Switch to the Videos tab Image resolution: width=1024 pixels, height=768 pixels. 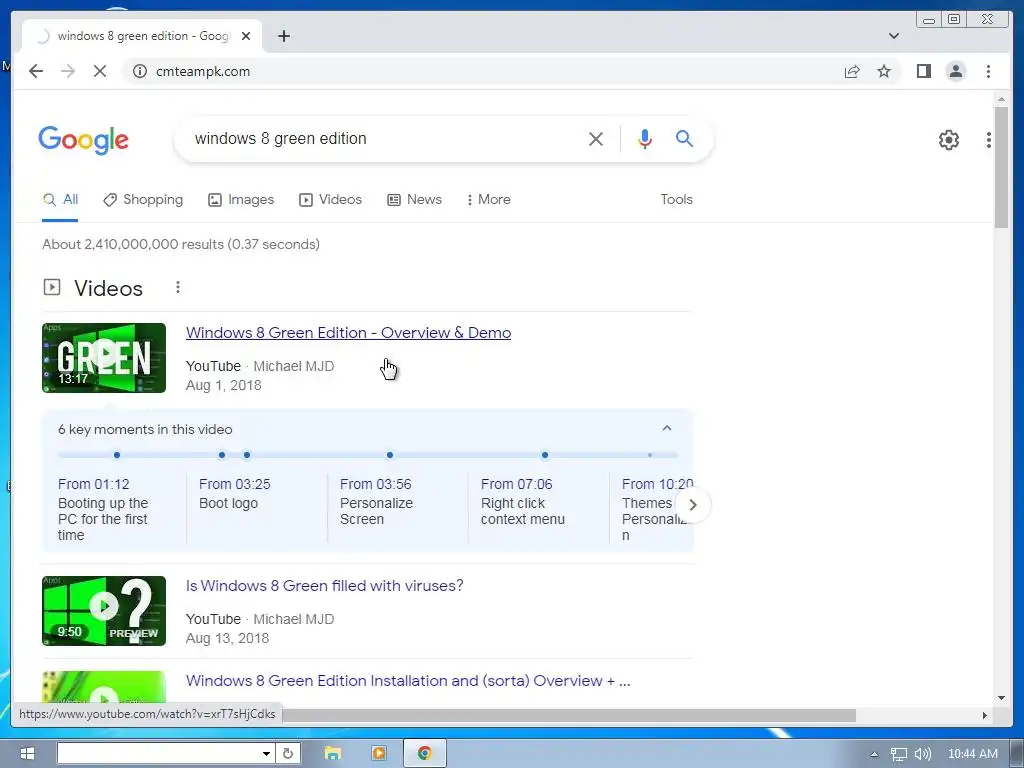330,199
